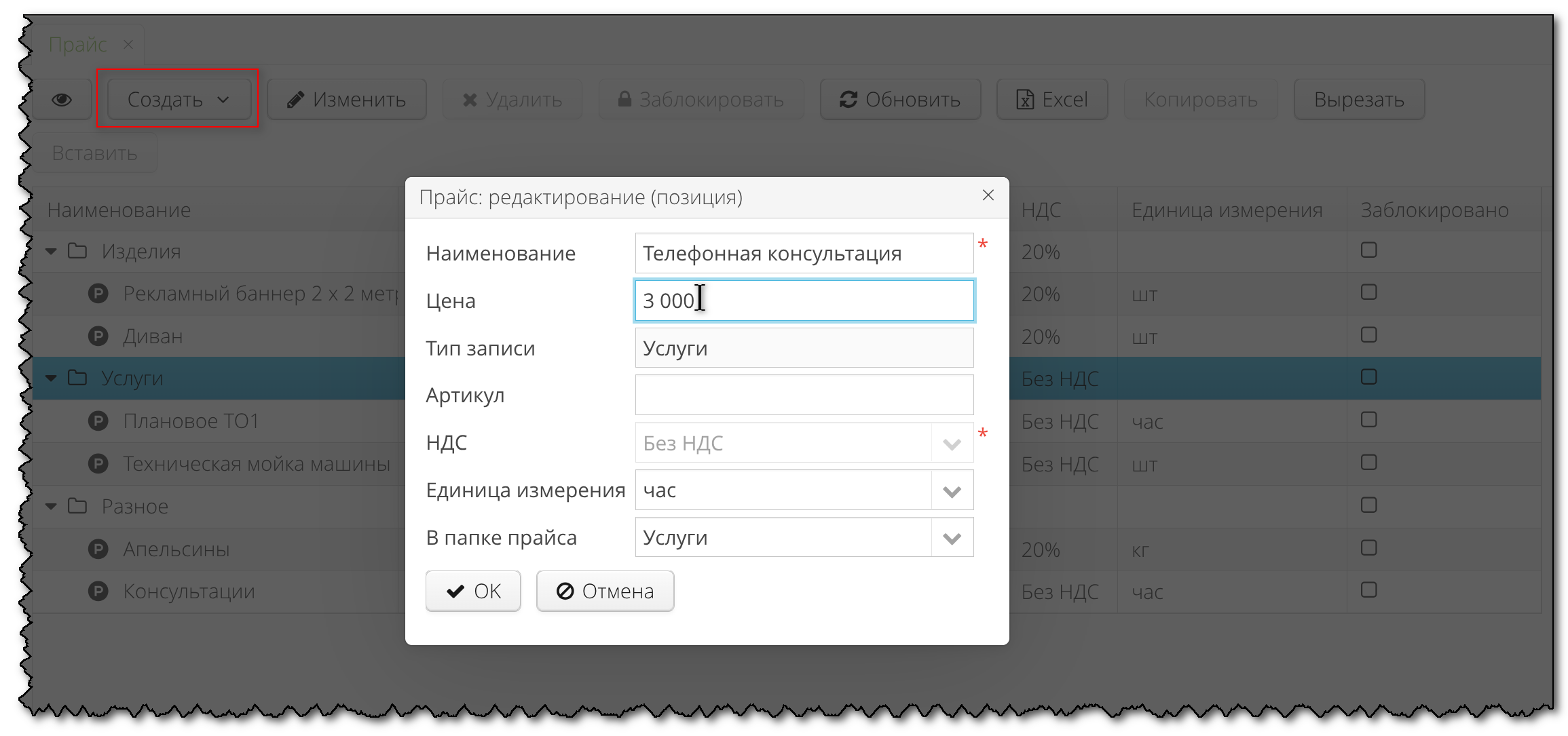Click the lock icon on Заблокировать

coord(625,100)
